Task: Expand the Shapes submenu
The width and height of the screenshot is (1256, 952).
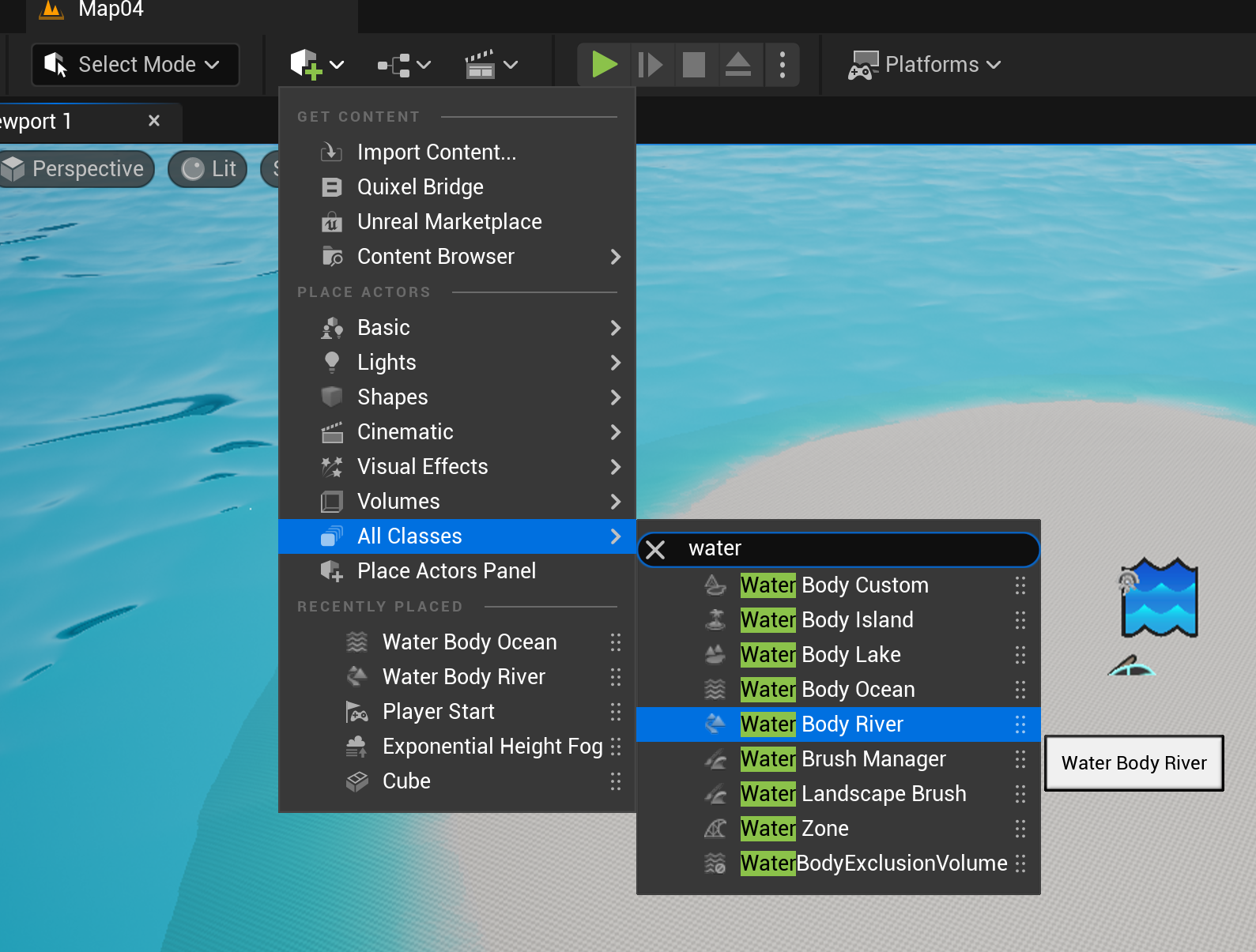Action: coord(457,397)
